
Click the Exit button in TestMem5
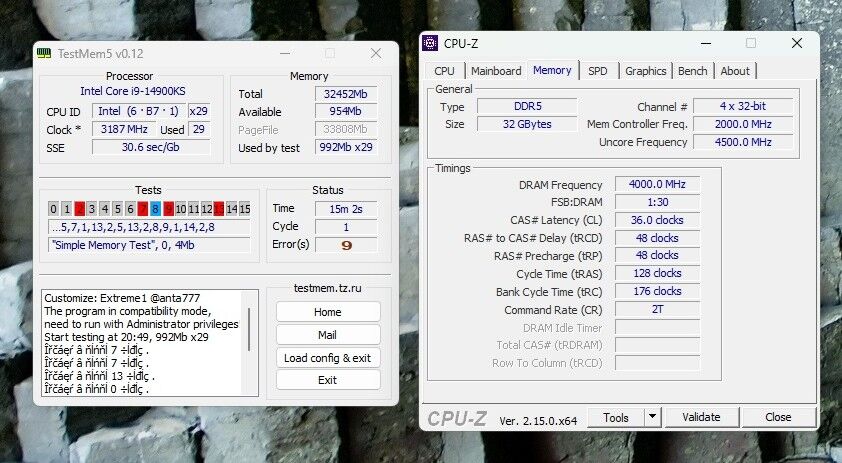pos(328,380)
